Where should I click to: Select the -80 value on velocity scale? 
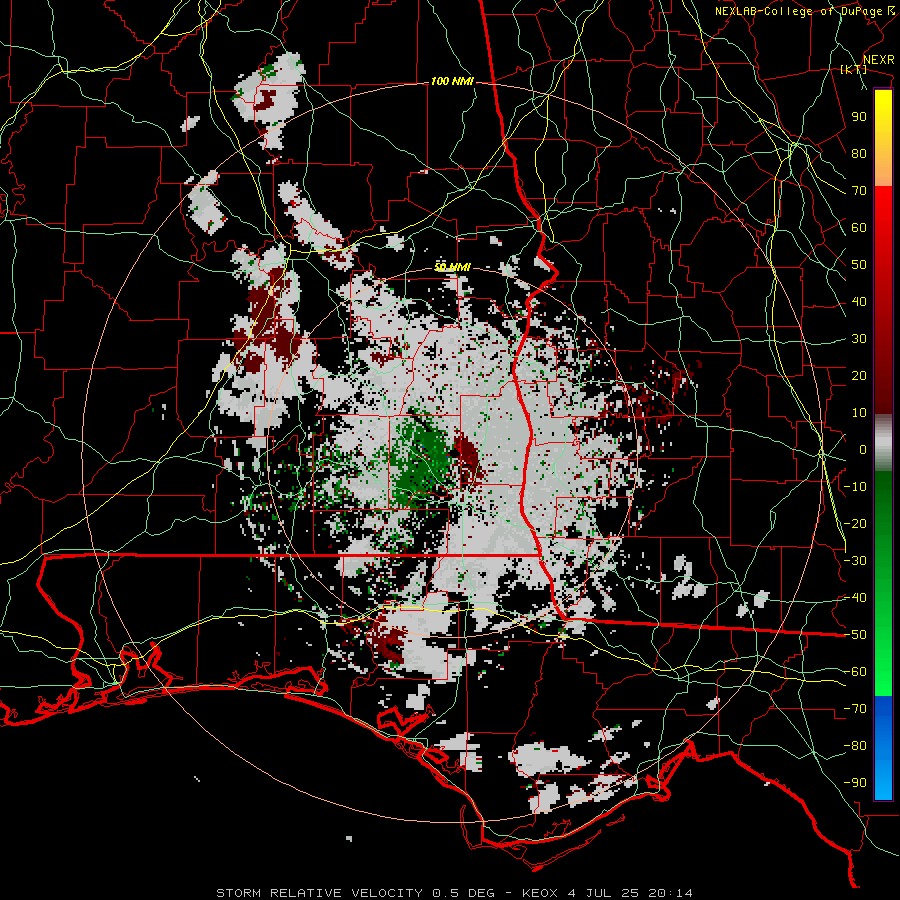tap(855, 746)
